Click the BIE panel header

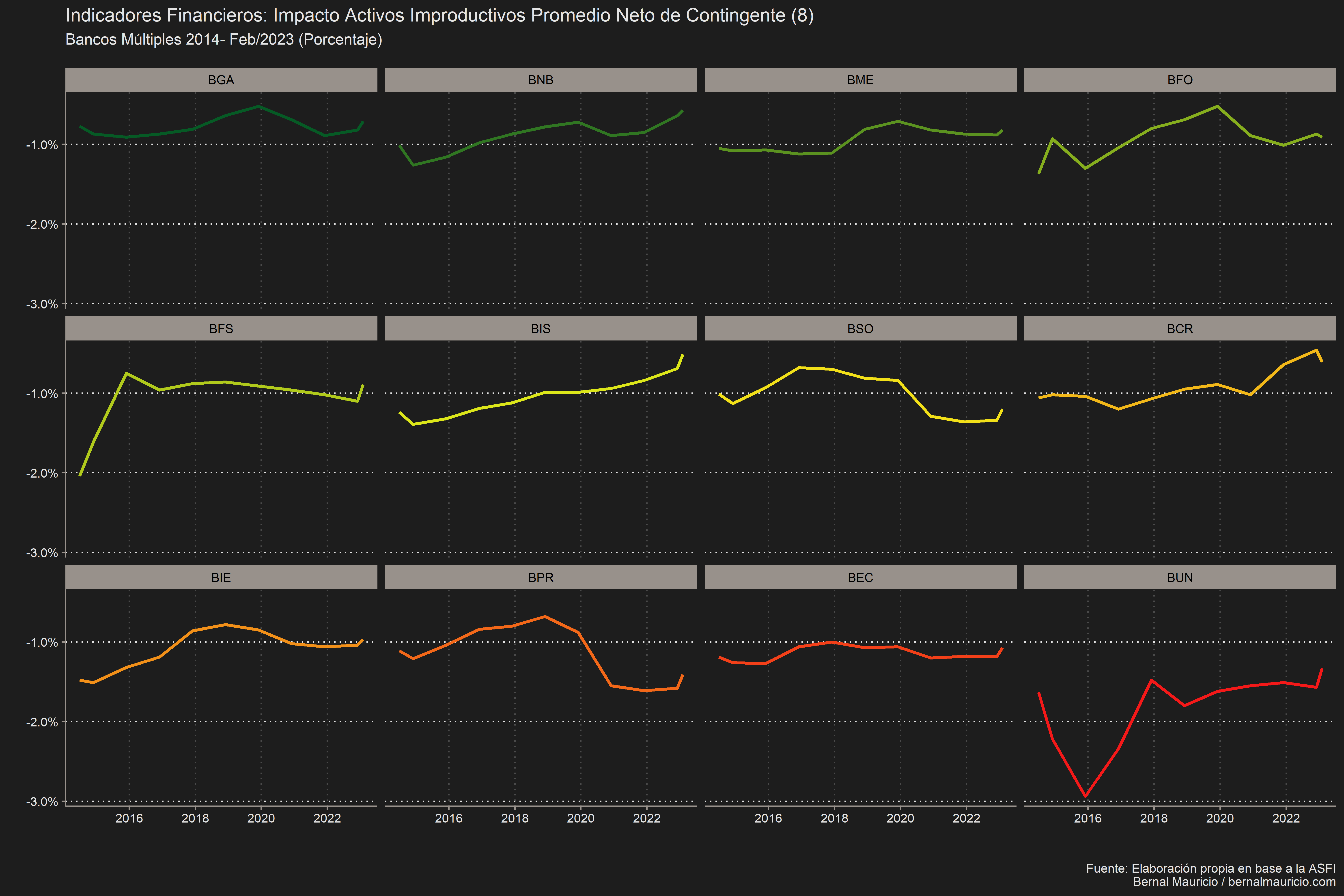click(x=221, y=577)
